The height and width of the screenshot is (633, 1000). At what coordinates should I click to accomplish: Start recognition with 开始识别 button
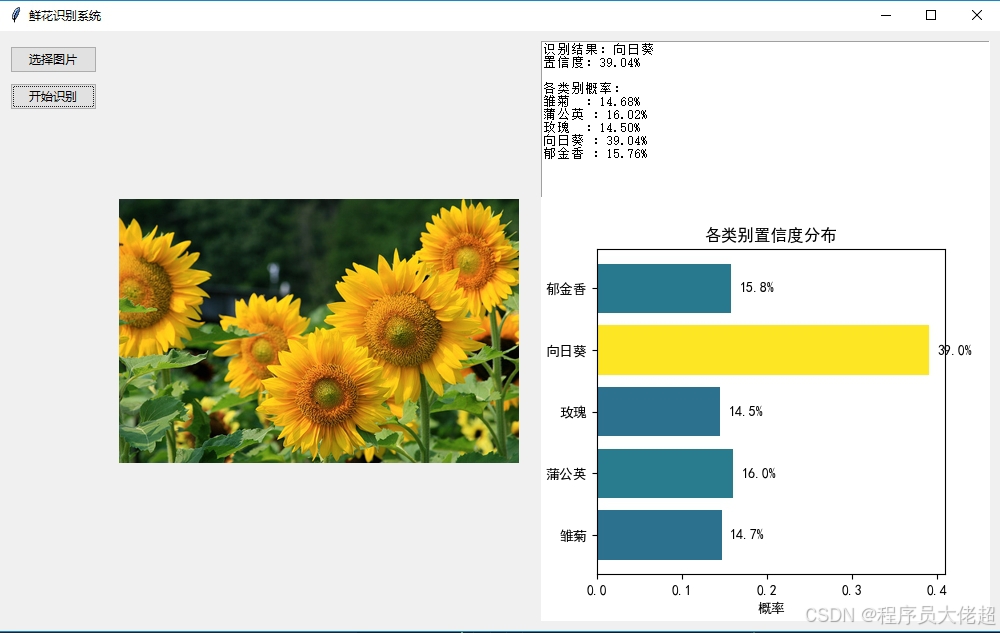point(54,96)
